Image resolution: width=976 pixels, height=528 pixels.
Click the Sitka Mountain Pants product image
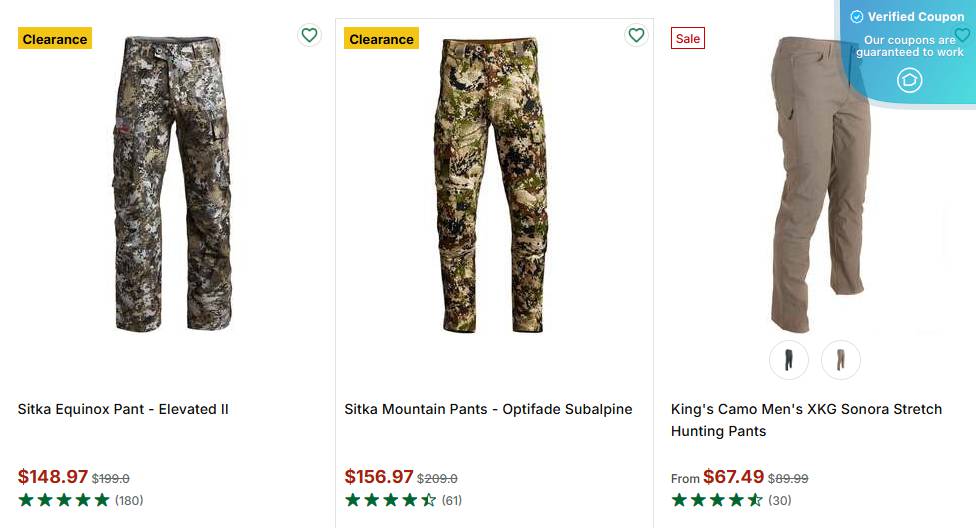(x=492, y=185)
